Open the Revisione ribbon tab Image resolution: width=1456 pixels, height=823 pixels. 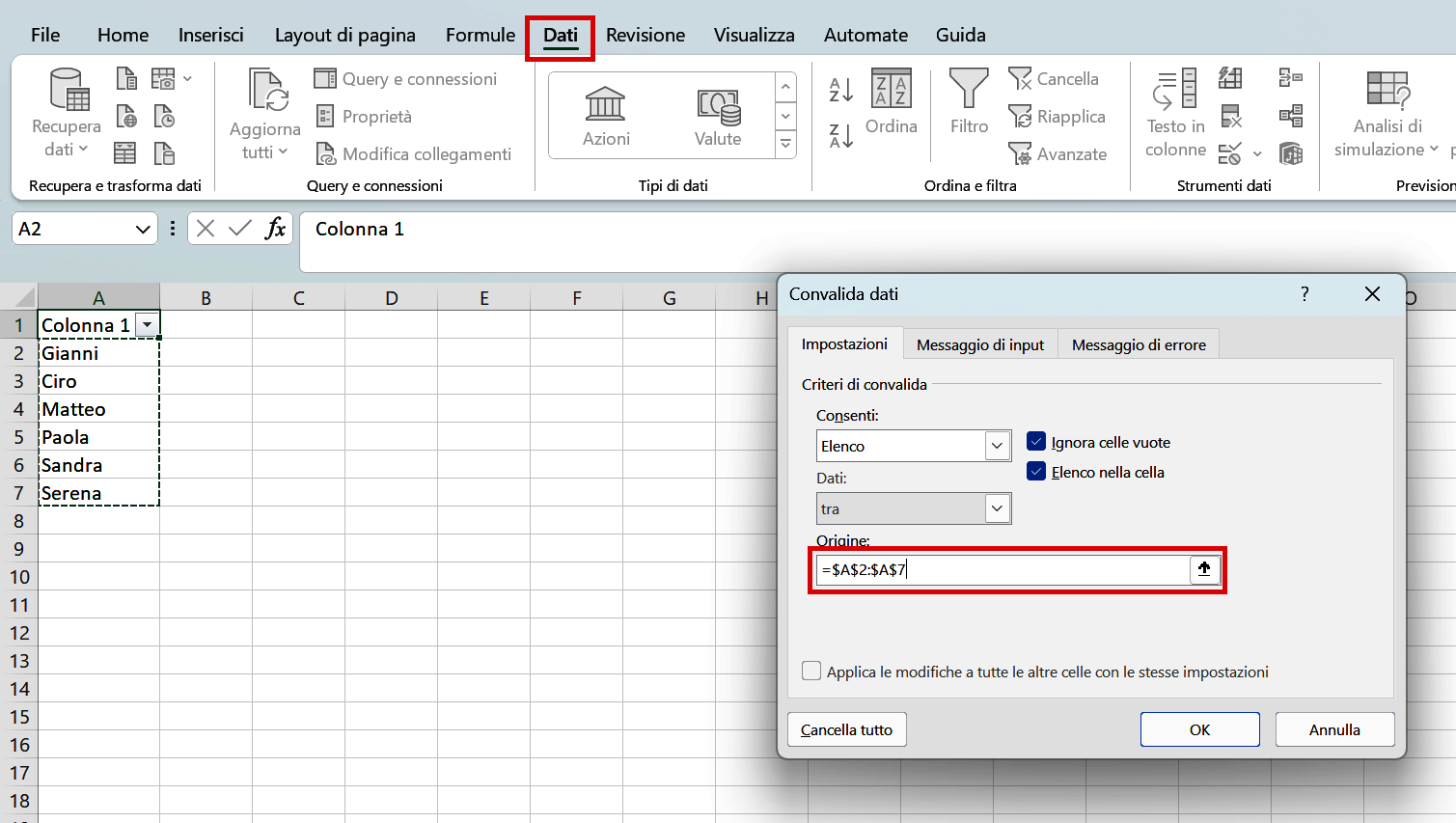[x=645, y=35]
